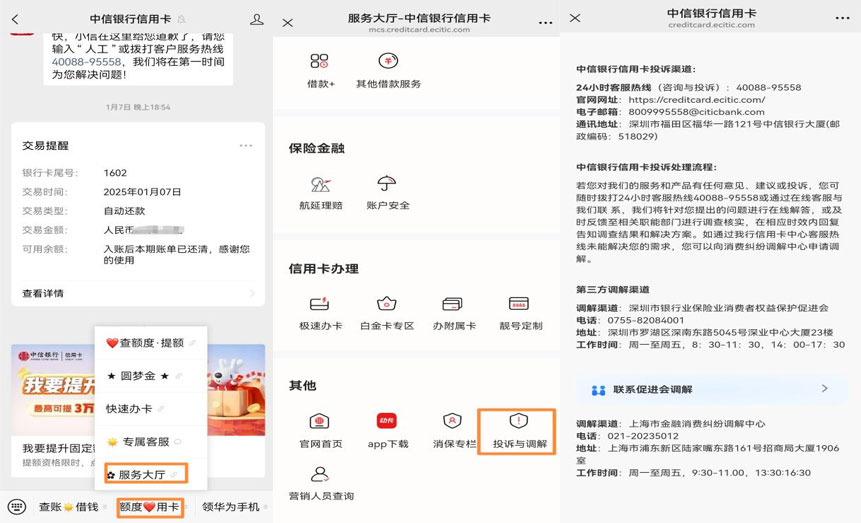Open the 办附属卡 icon
Viewport: 861px width, 523px height.
[x=452, y=303]
